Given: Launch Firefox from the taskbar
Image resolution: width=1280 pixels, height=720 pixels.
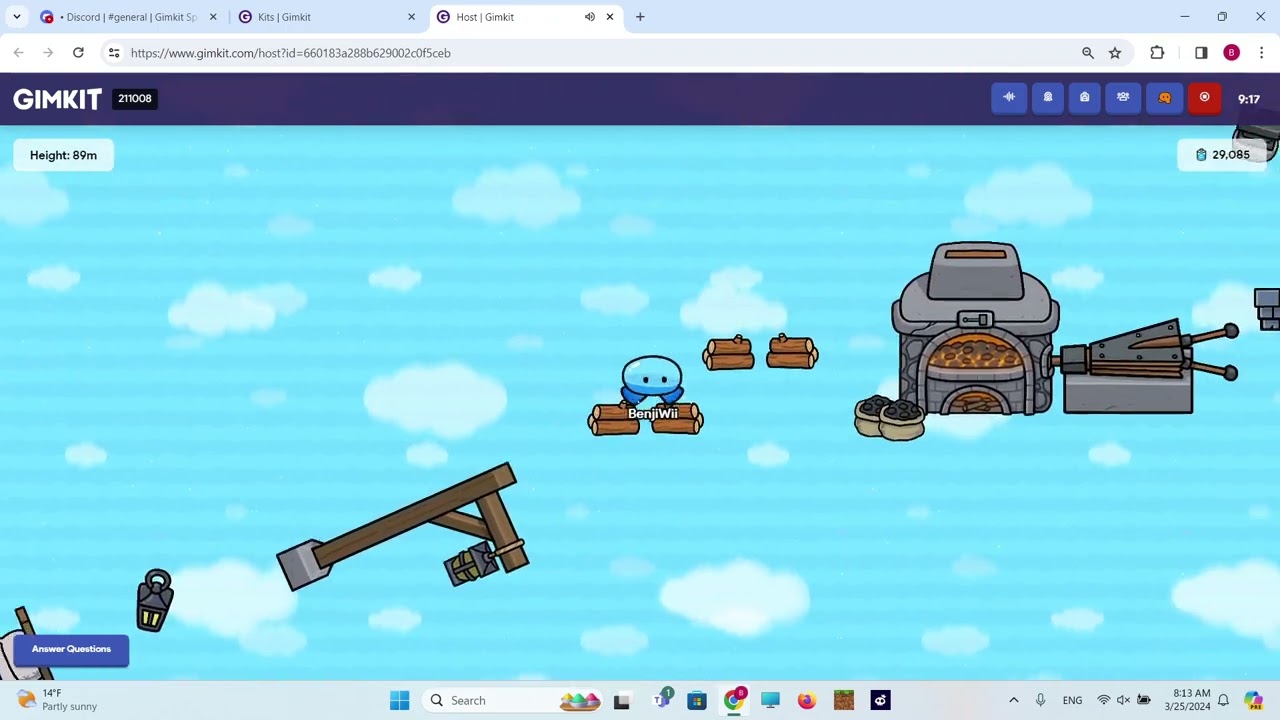Looking at the screenshot, I should (807, 700).
